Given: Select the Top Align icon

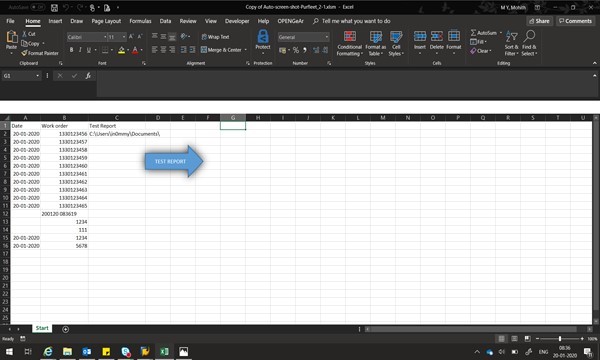Looking at the screenshot, I should (155, 36).
